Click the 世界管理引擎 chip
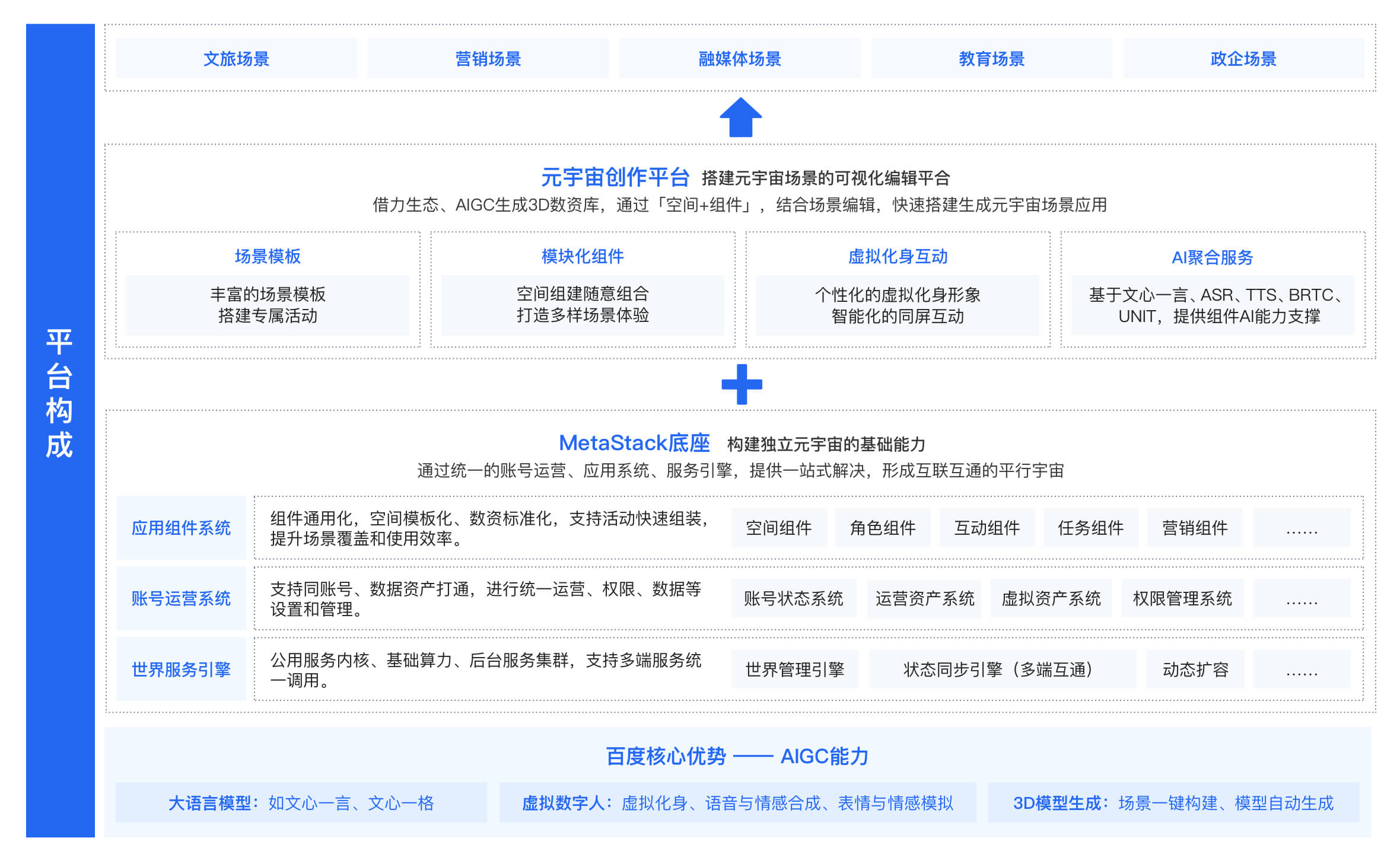1400x848 pixels. pos(794,670)
